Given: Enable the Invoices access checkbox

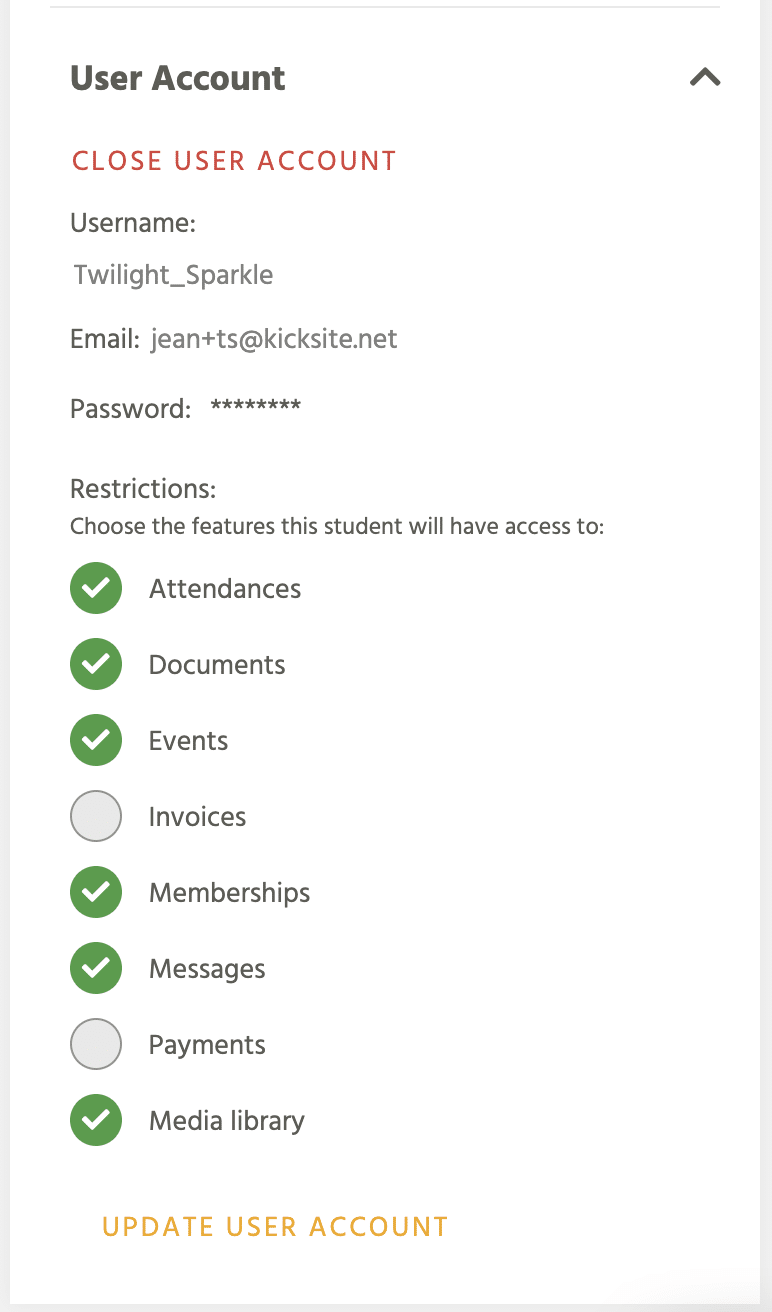Looking at the screenshot, I should pos(96,816).
